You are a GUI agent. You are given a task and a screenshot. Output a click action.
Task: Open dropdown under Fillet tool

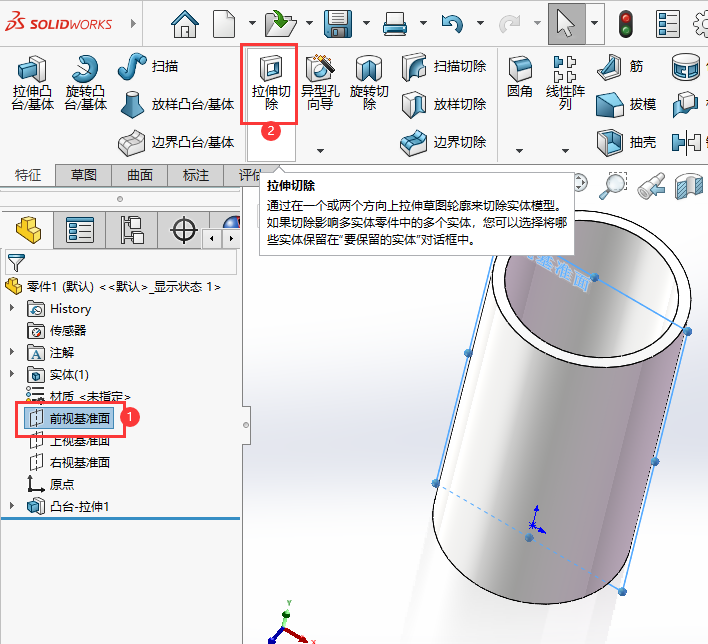point(519,151)
